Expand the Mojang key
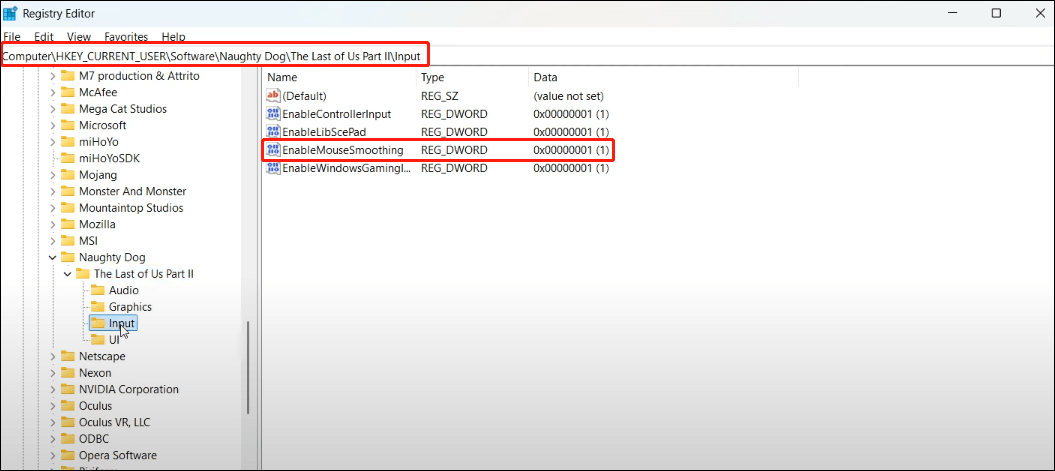Viewport: 1055px width, 471px height. [x=52, y=175]
